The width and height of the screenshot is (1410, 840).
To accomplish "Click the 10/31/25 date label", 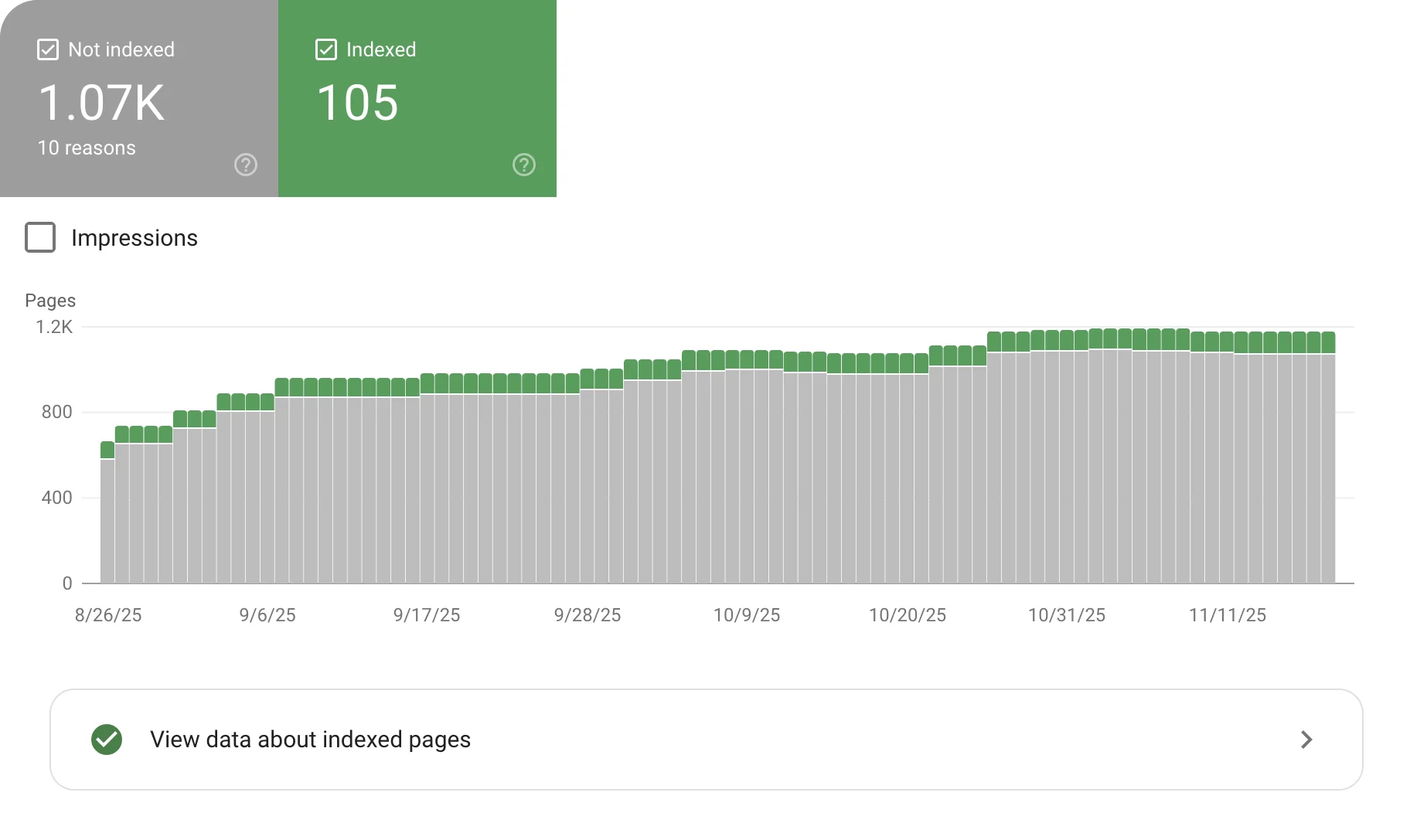I will tap(1067, 615).
